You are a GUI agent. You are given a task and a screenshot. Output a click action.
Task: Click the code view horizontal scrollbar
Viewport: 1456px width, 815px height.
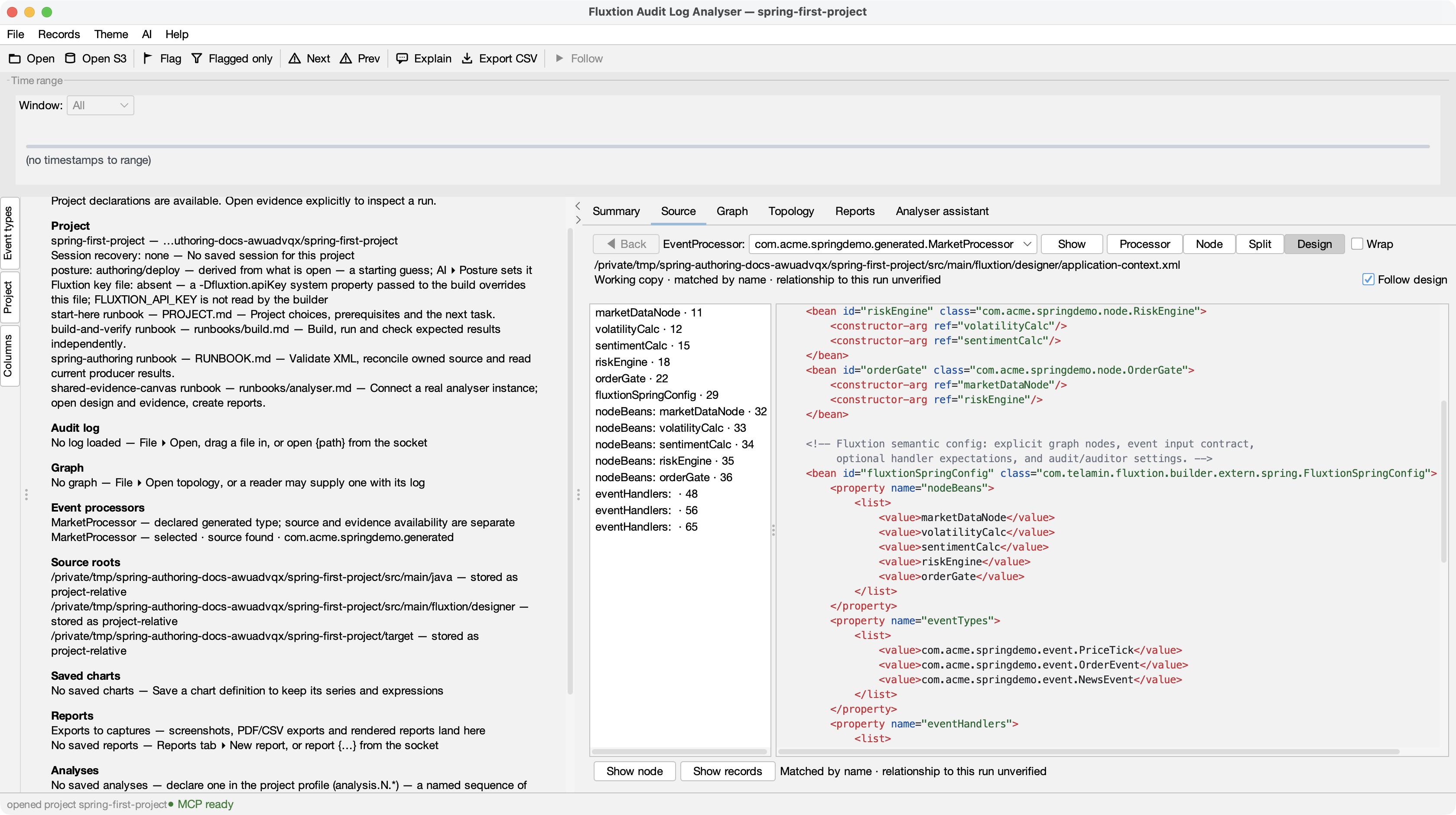[1088, 752]
